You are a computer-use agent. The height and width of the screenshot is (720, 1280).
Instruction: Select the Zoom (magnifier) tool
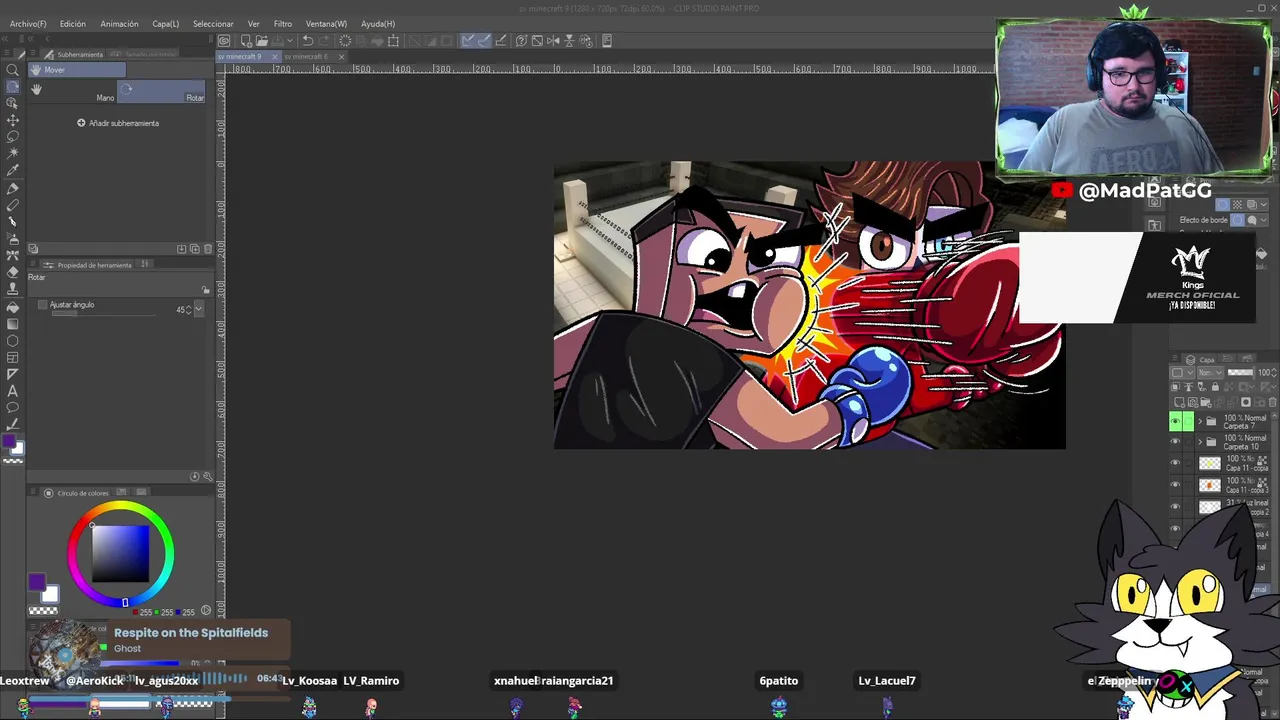pos(12,70)
